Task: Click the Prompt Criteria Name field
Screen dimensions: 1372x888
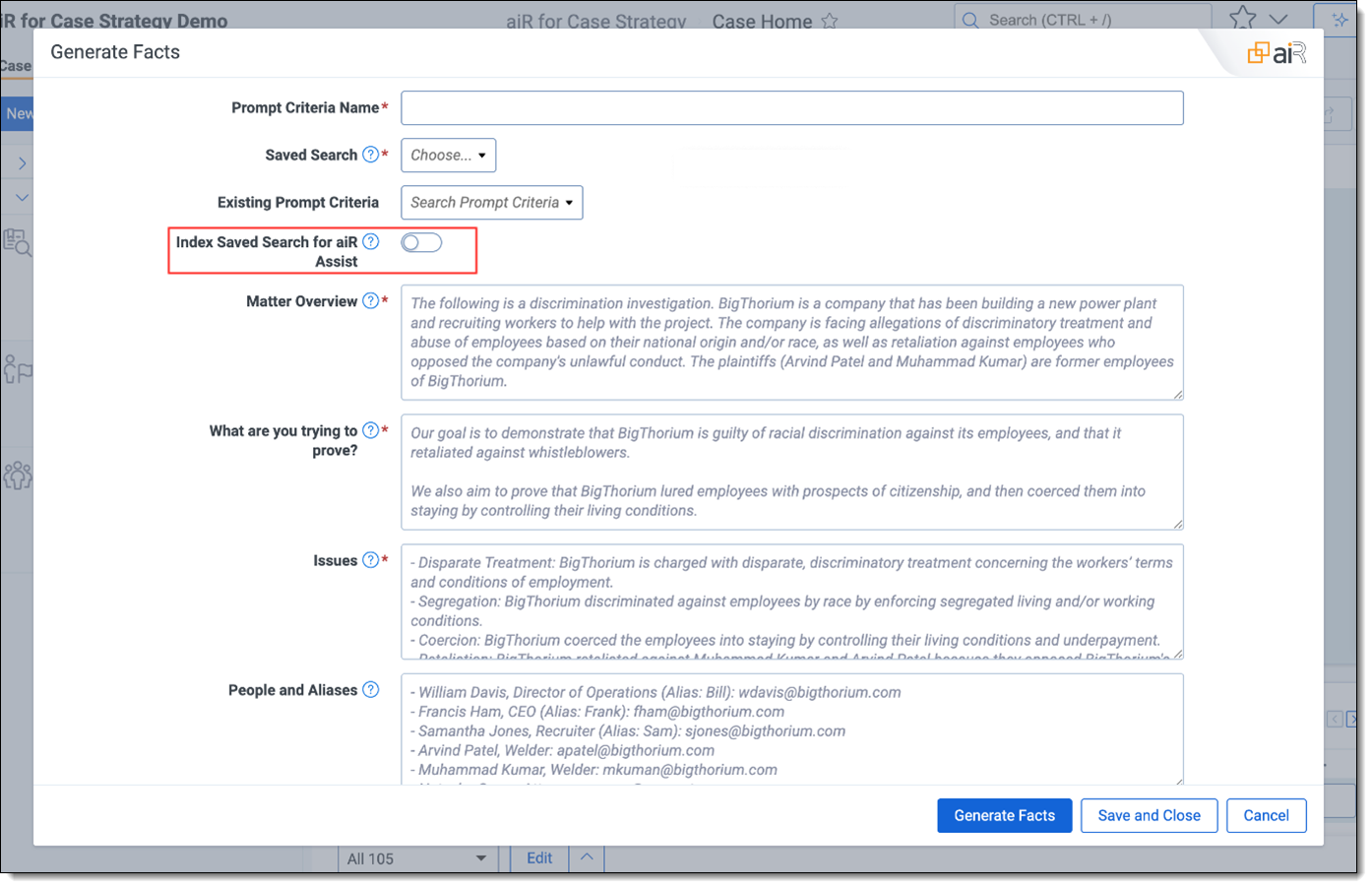Action: (791, 108)
